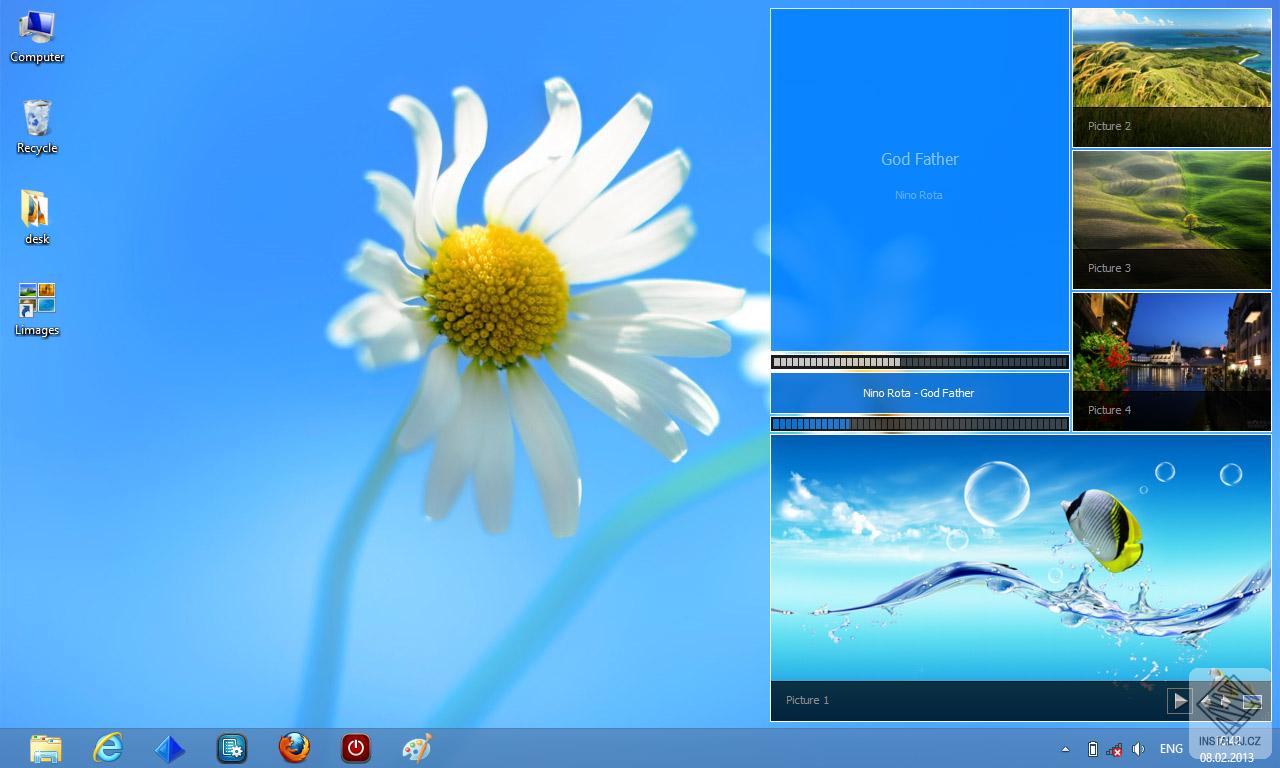This screenshot has height=768, width=1280.
Task: Select the Picture 3 thumbnail
Action: 1171,220
